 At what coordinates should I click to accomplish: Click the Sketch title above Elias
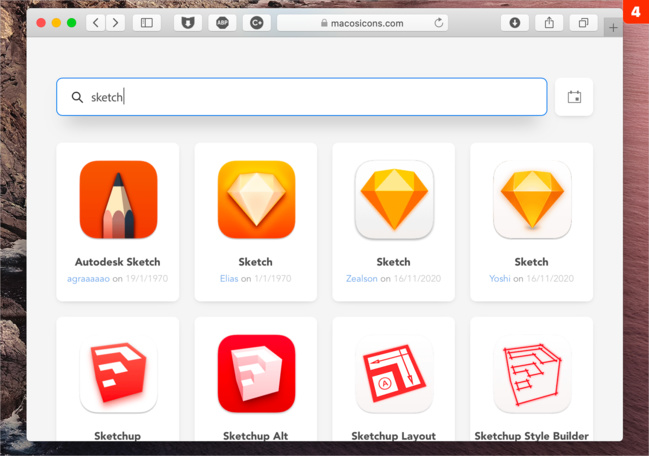tap(255, 262)
